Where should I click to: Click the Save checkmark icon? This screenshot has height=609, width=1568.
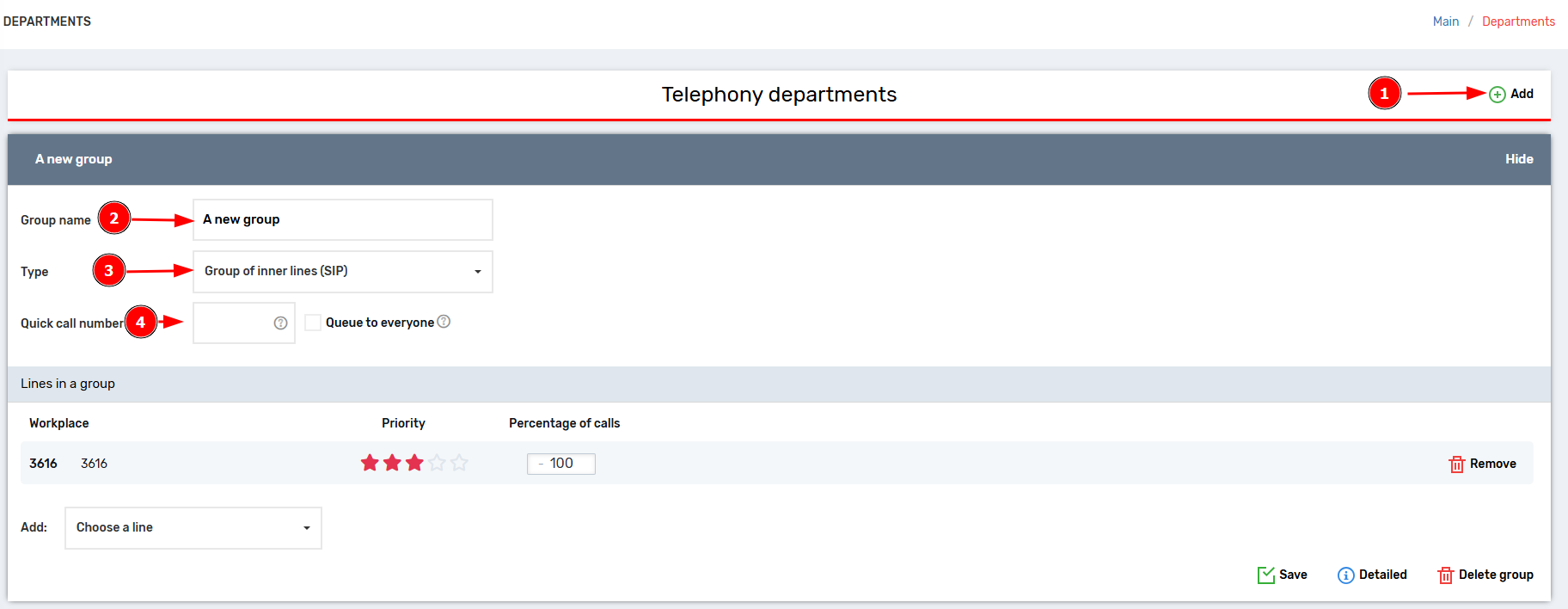pos(1265,575)
